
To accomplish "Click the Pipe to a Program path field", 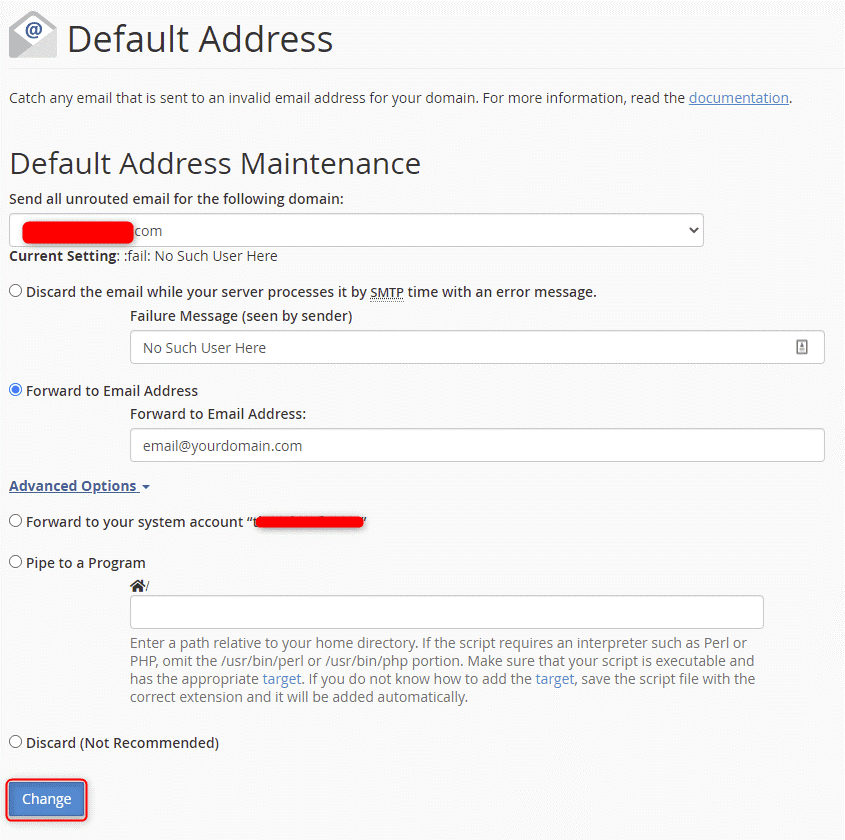I will 446,612.
